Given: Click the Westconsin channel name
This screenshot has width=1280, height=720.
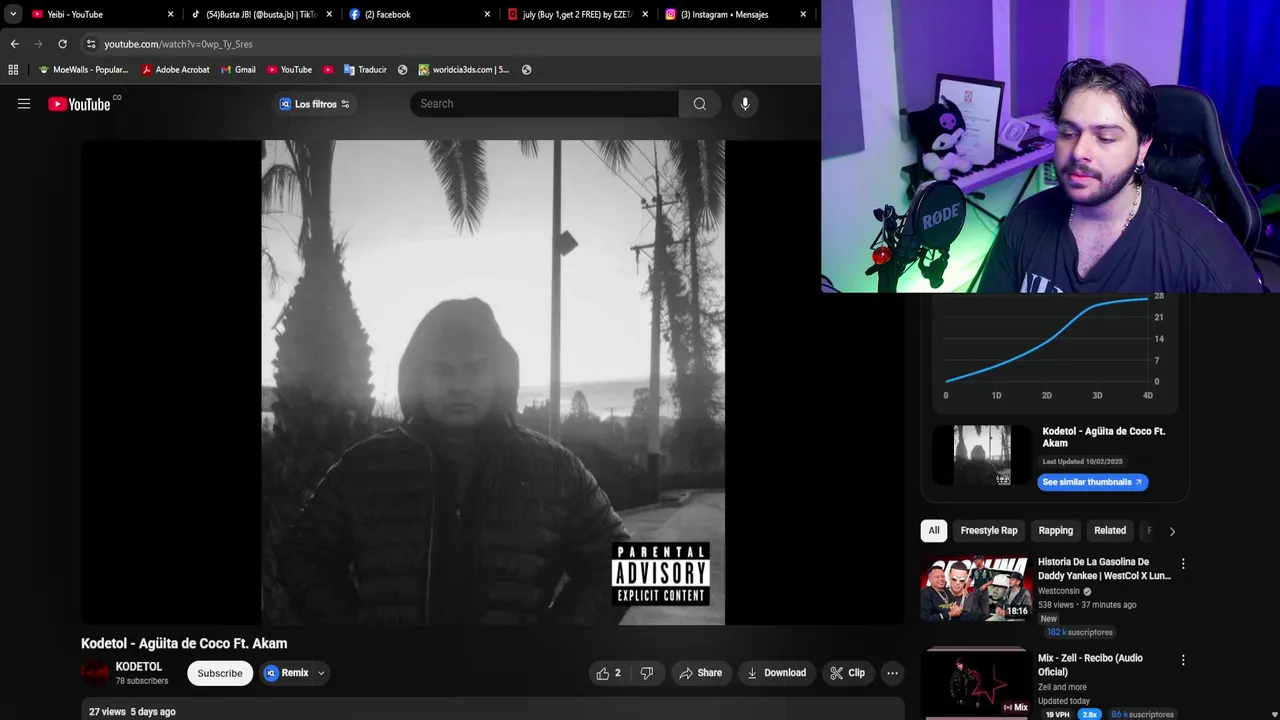Looking at the screenshot, I should click(1059, 591).
